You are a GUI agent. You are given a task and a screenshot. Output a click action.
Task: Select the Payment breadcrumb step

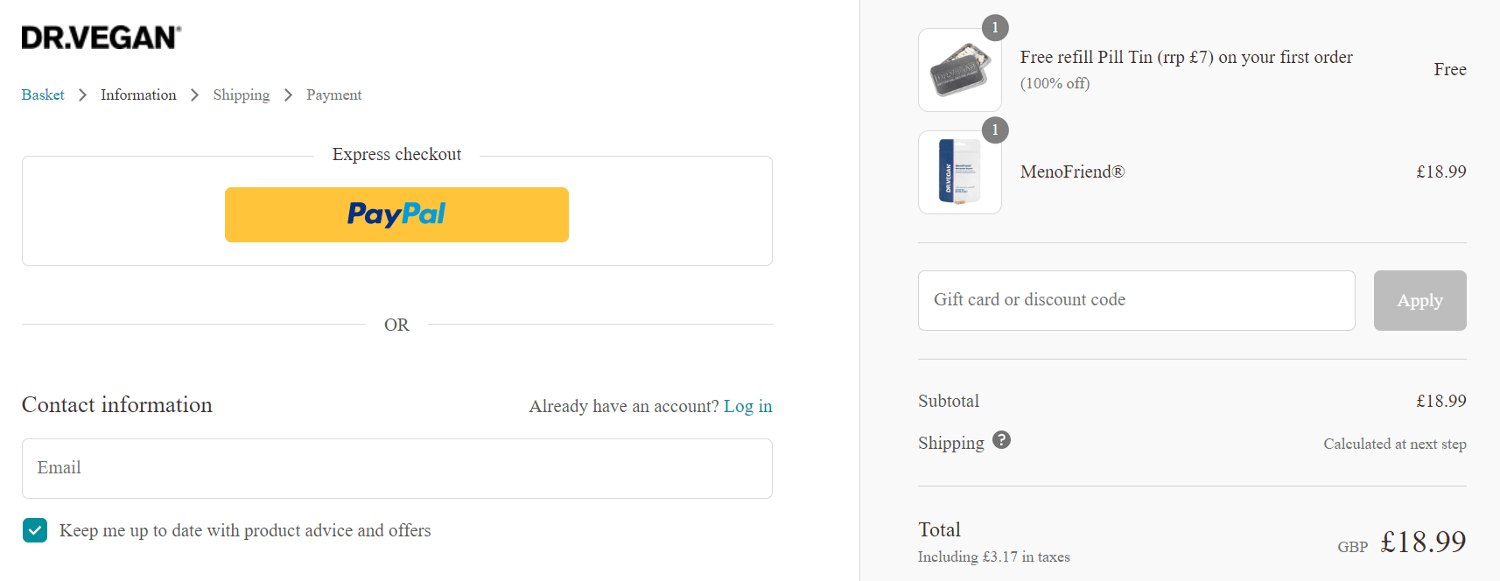click(334, 95)
